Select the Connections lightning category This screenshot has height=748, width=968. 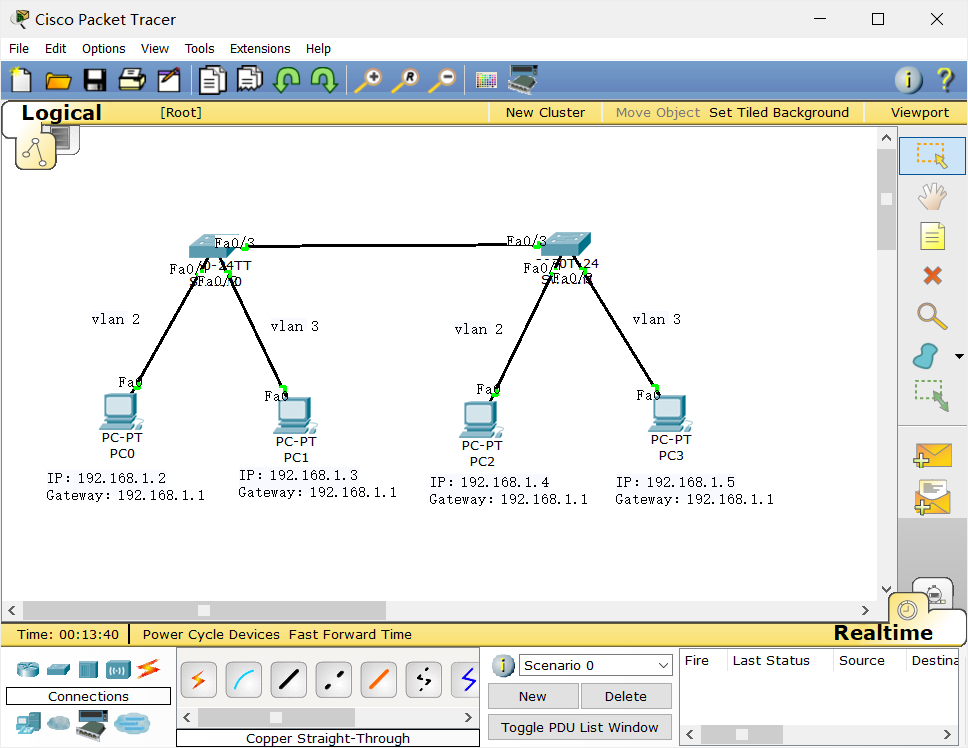pyautogui.click(x=148, y=668)
